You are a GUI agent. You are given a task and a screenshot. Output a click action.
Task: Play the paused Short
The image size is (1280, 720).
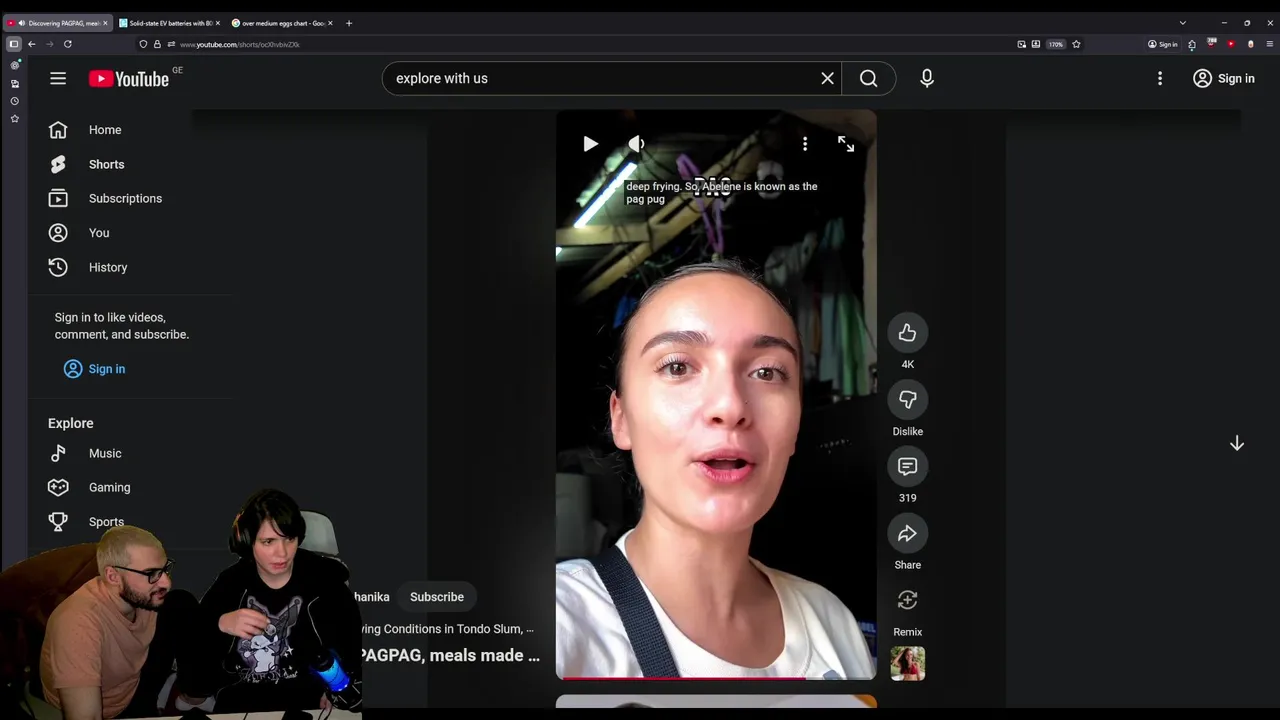(590, 144)
